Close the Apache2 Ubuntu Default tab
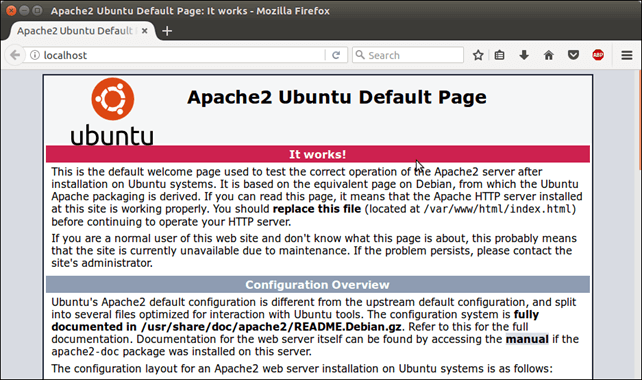The height and width of the screenshot is (380, 642). coord(145,31)
